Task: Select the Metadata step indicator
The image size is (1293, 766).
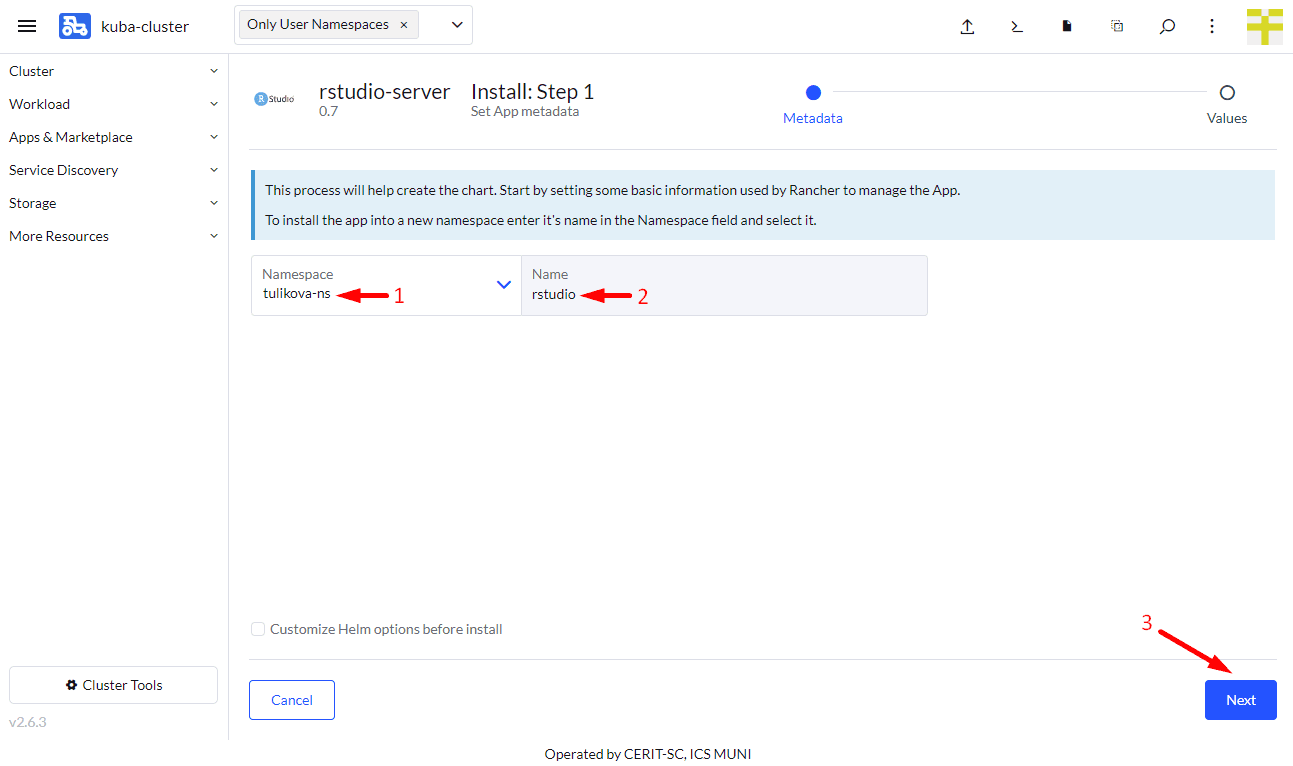Action: click(x=813, y=93)
